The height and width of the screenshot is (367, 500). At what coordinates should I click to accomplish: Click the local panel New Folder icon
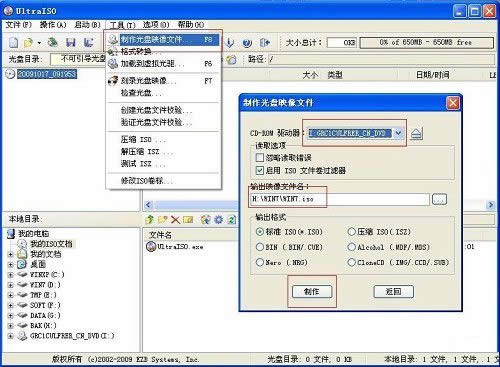[163, 219]
